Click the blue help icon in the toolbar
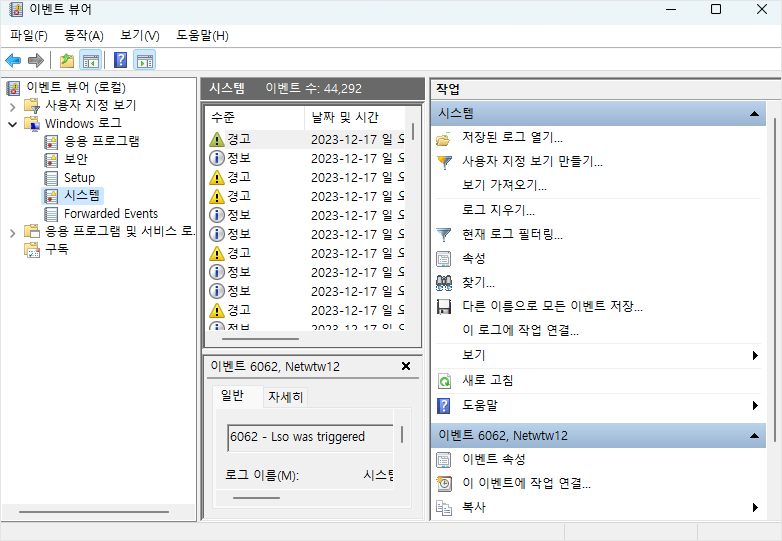Image resolution: width=782 pixels, height=541 pixels. click(x=120, y=61)
